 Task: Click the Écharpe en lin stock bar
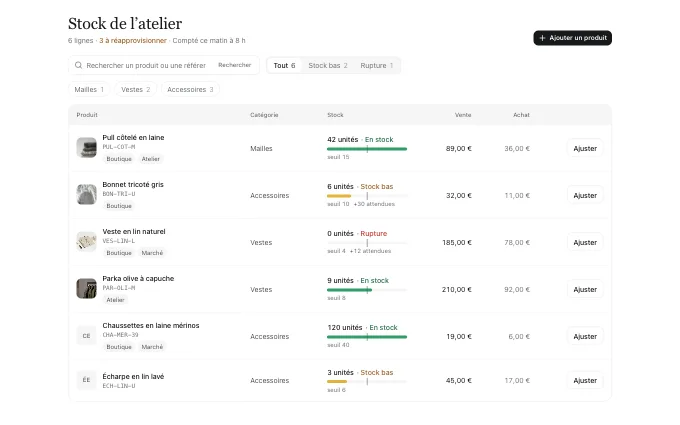[367, 382]
